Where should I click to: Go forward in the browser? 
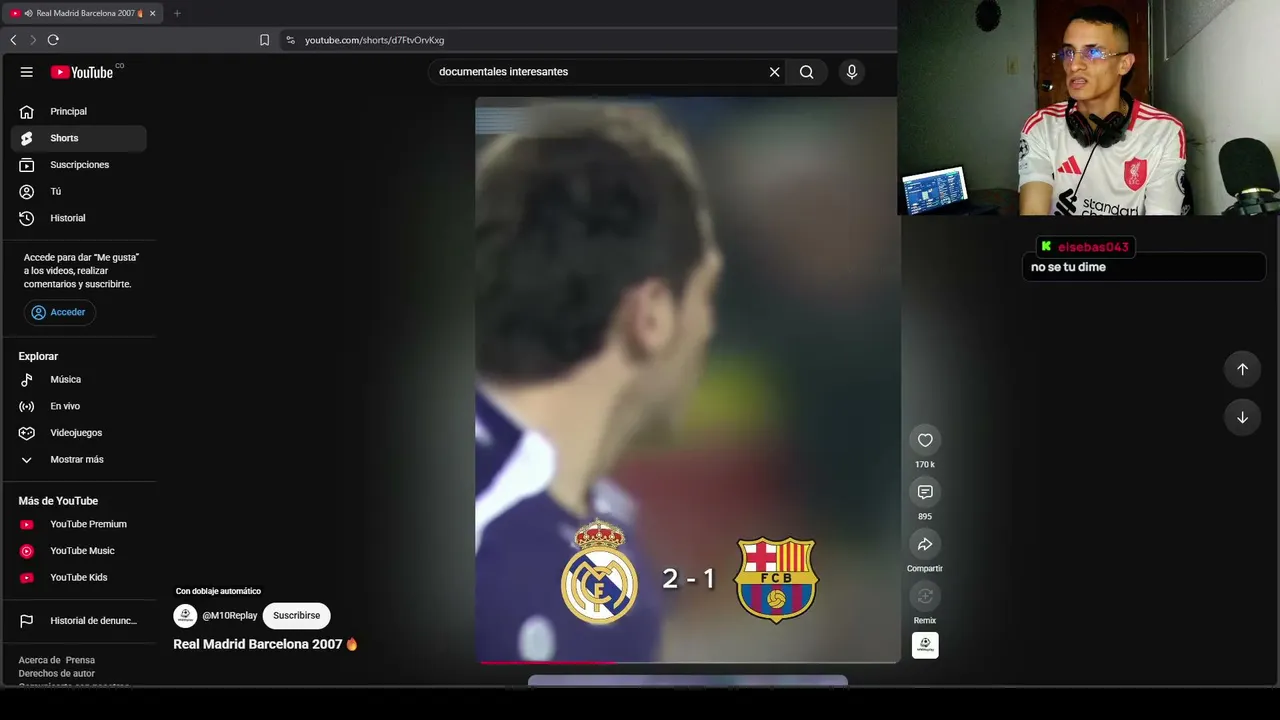(x=33, y=40)
